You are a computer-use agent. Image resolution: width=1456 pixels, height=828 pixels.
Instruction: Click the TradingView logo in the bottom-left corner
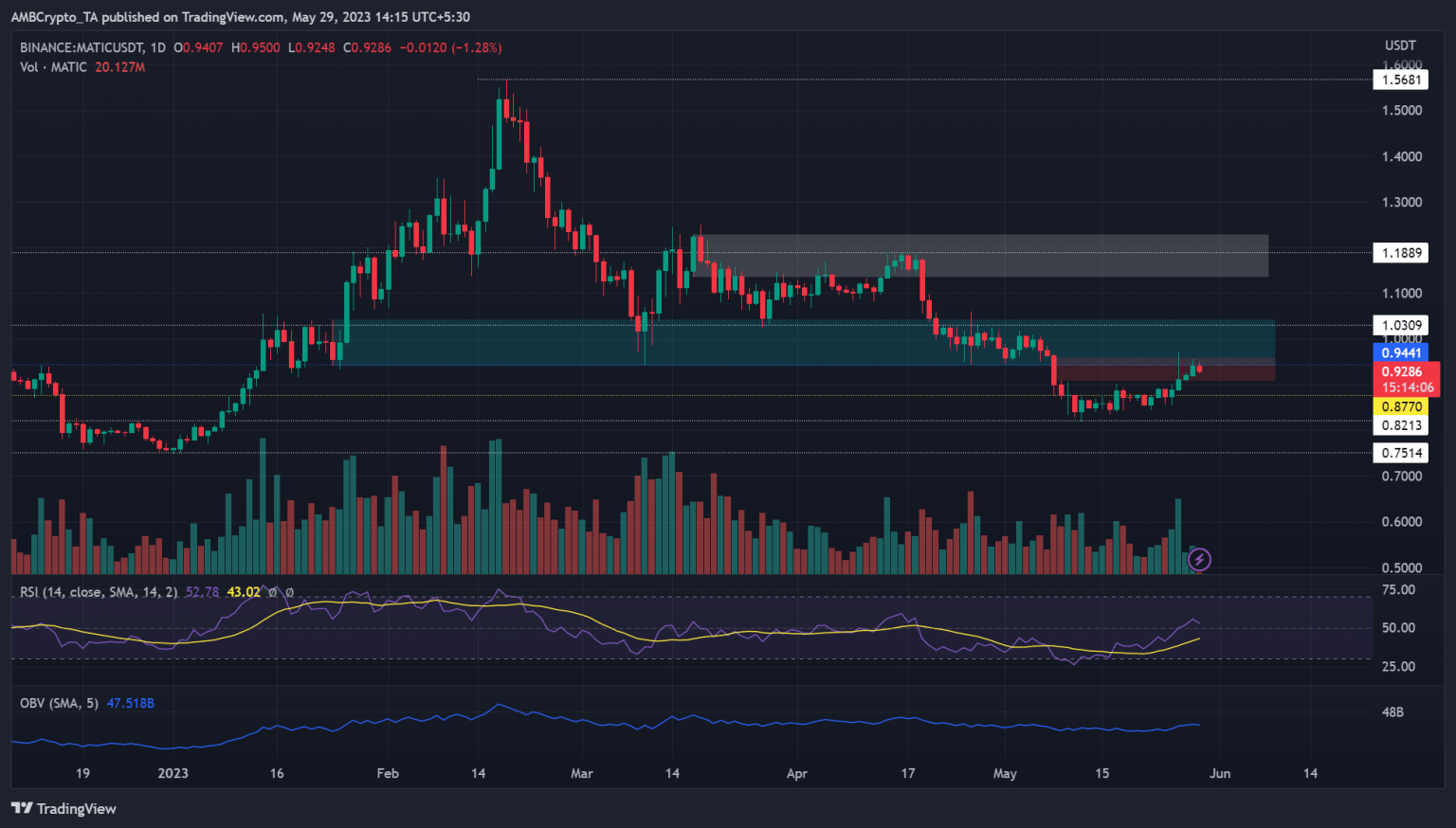click(18, 809)
